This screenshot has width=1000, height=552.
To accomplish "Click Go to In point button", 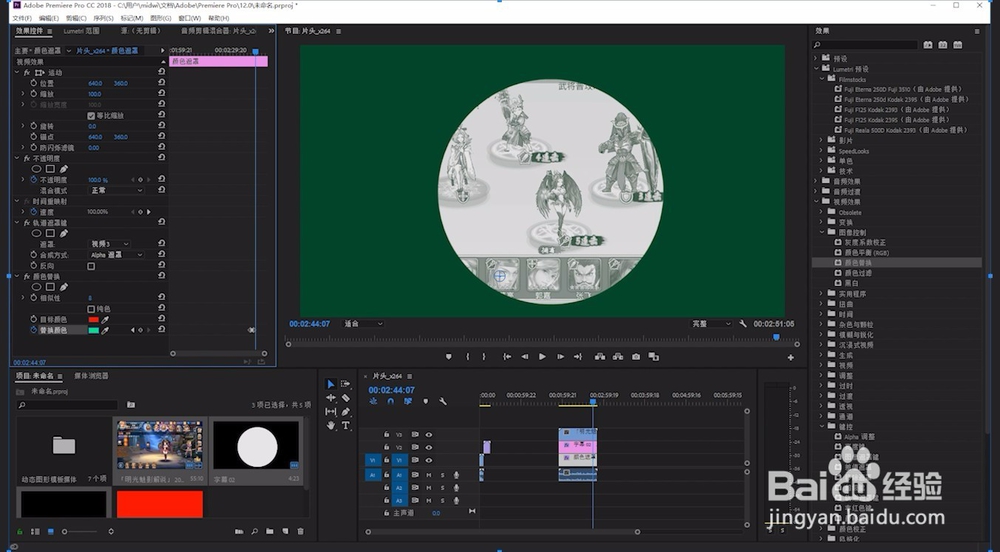I will coord(507,357).
